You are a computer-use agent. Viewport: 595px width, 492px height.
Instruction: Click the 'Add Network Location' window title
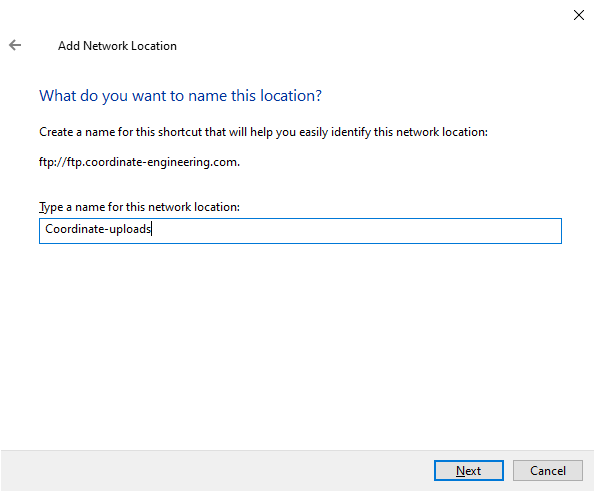[x=117, y=46]
